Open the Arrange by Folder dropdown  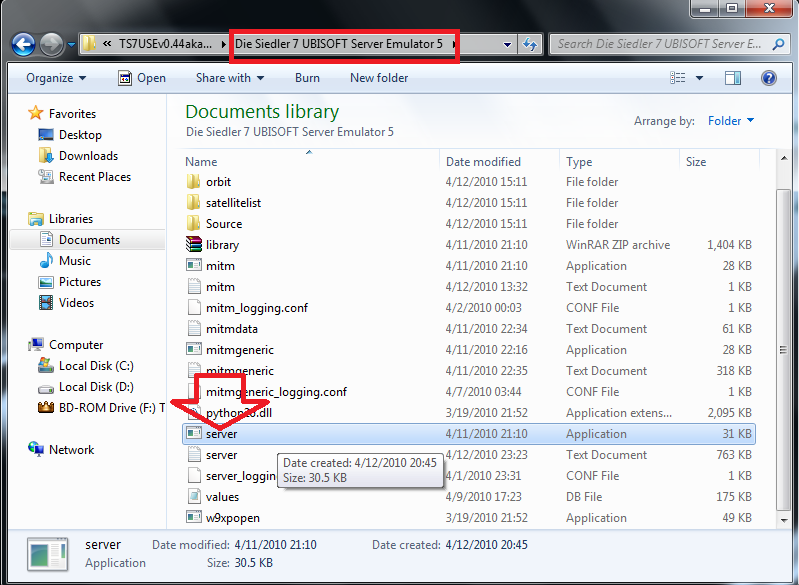pyautogui.click(x=731, y=121)
